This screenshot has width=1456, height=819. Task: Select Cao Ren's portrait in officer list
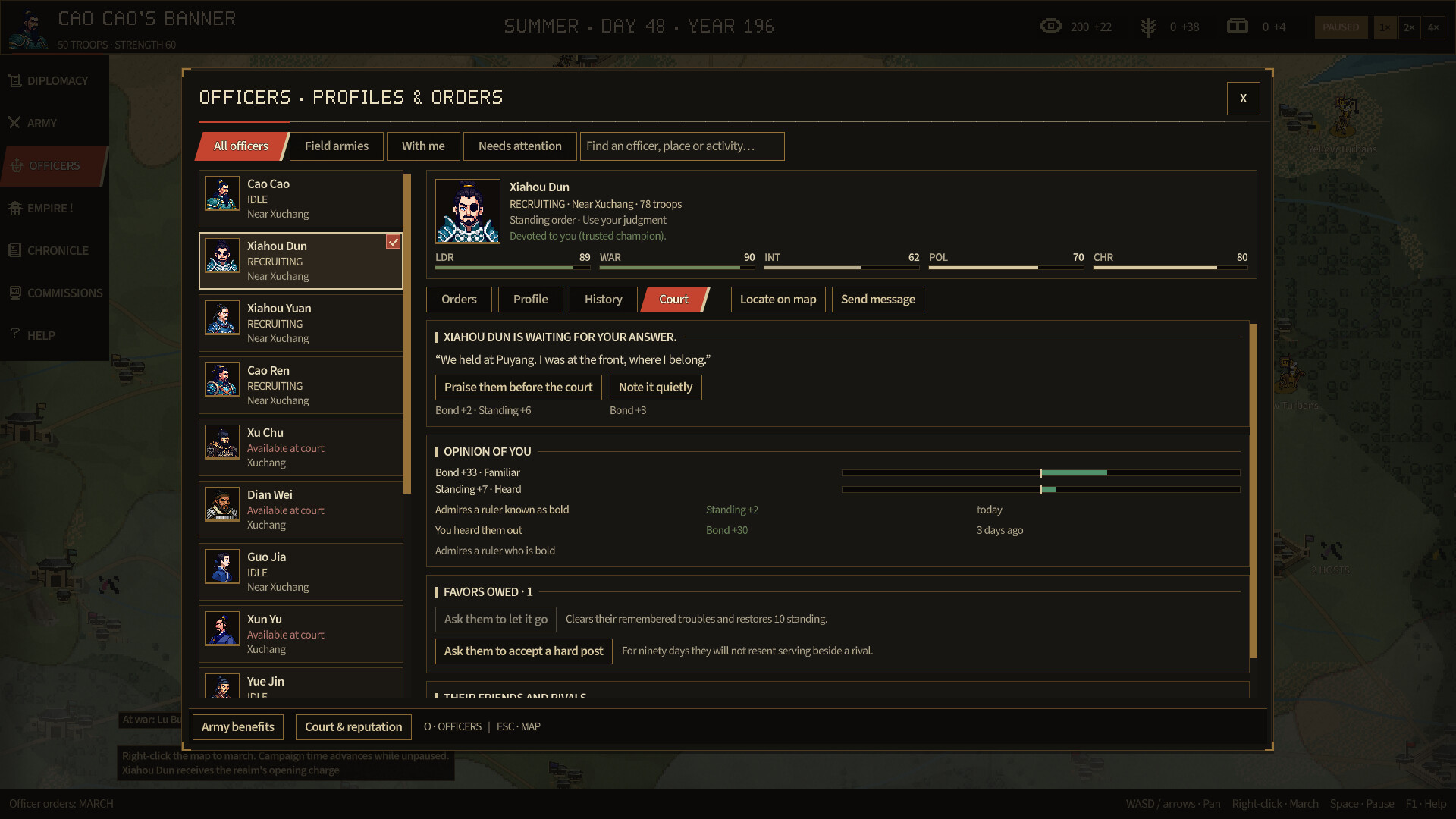click(222, 381)
